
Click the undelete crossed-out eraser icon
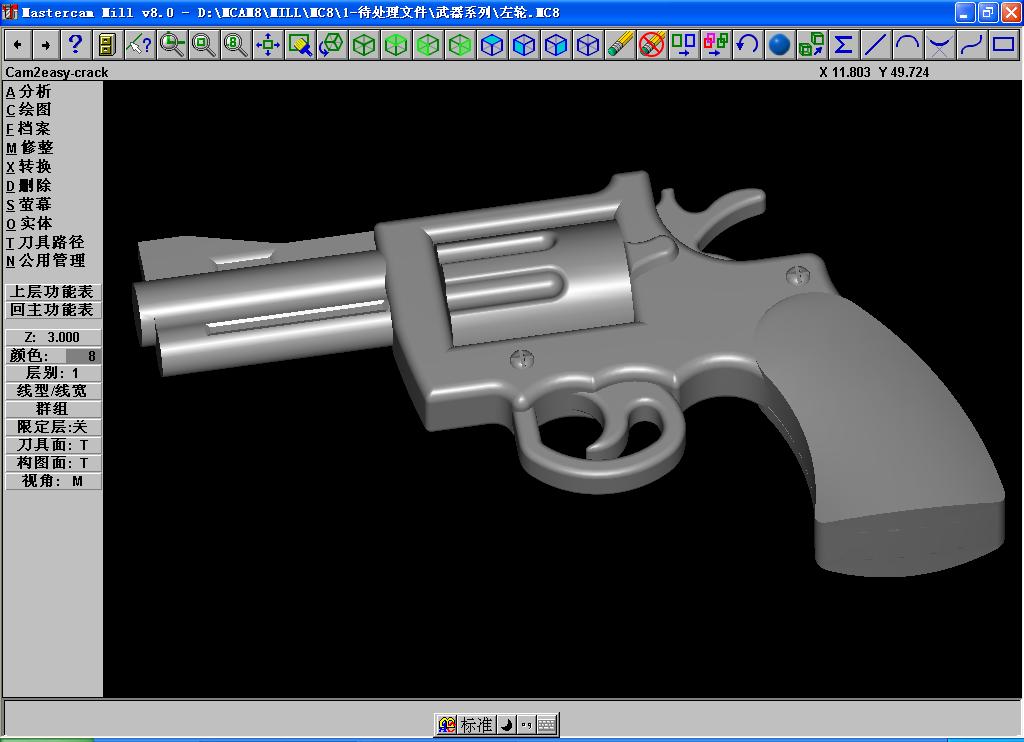[652, 45]
